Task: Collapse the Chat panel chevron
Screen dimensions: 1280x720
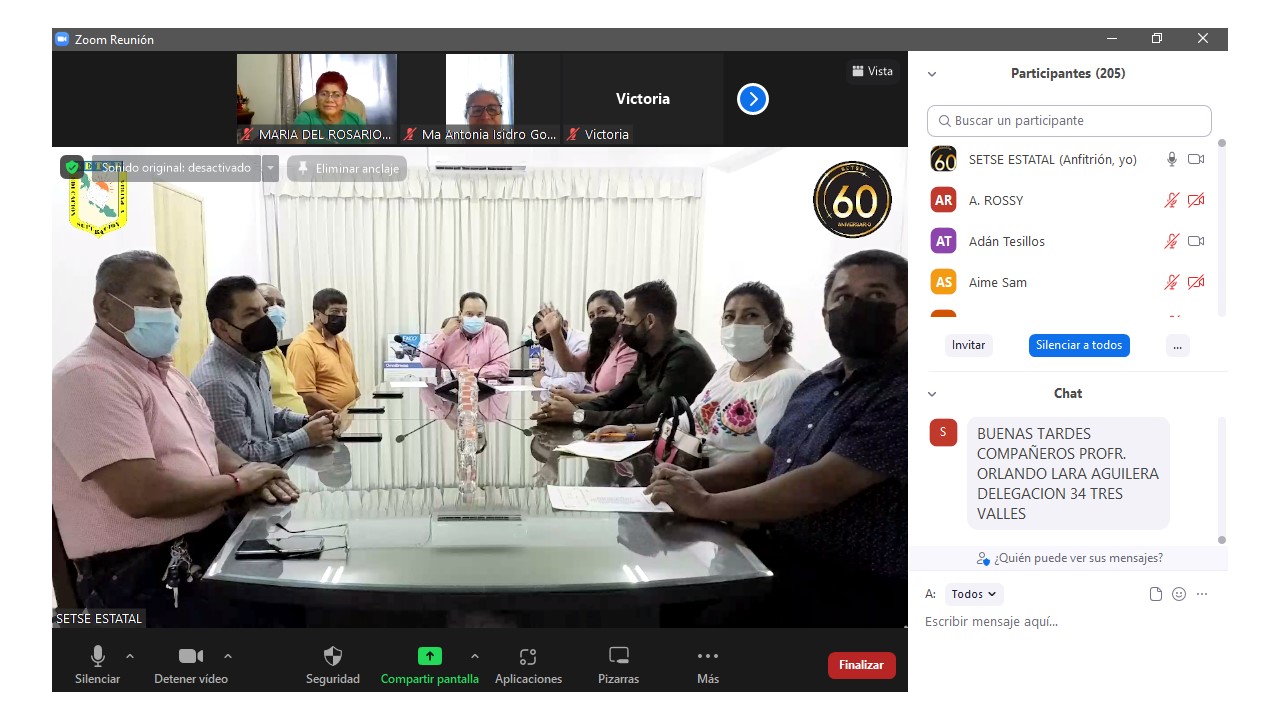Action: pos(932,394)
